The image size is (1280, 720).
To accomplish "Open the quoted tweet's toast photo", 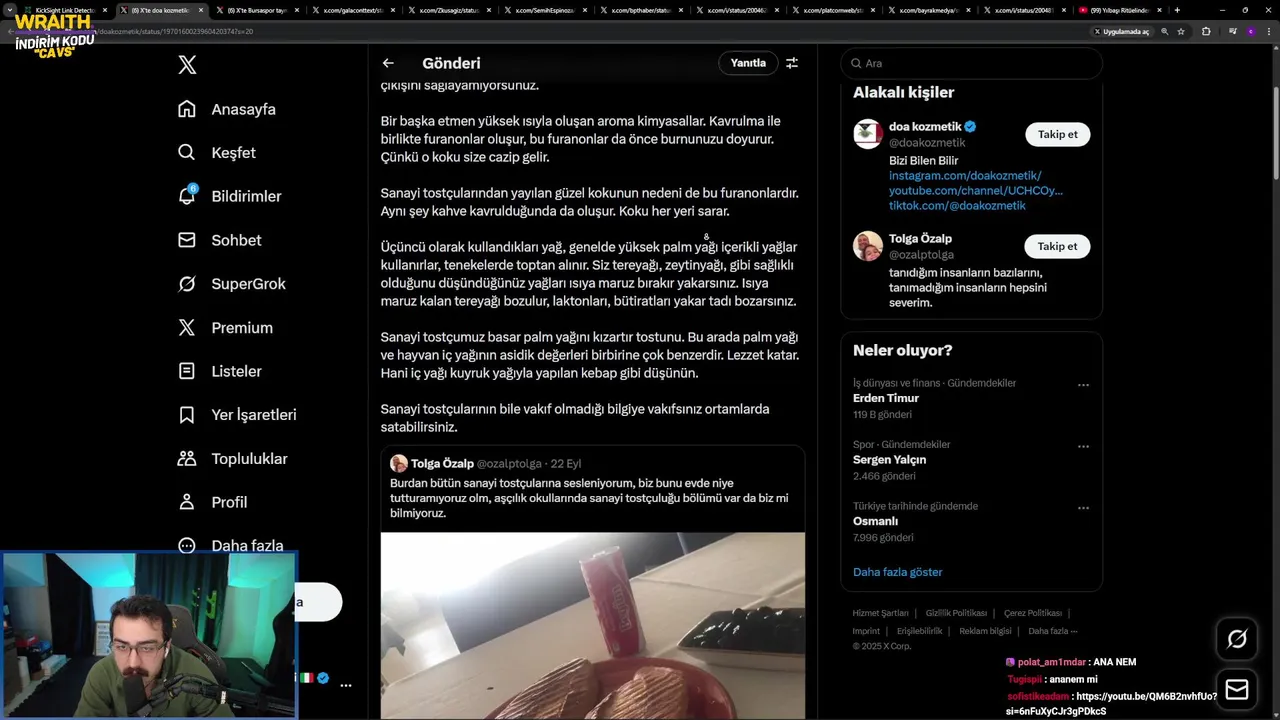I will pos(592,626).
